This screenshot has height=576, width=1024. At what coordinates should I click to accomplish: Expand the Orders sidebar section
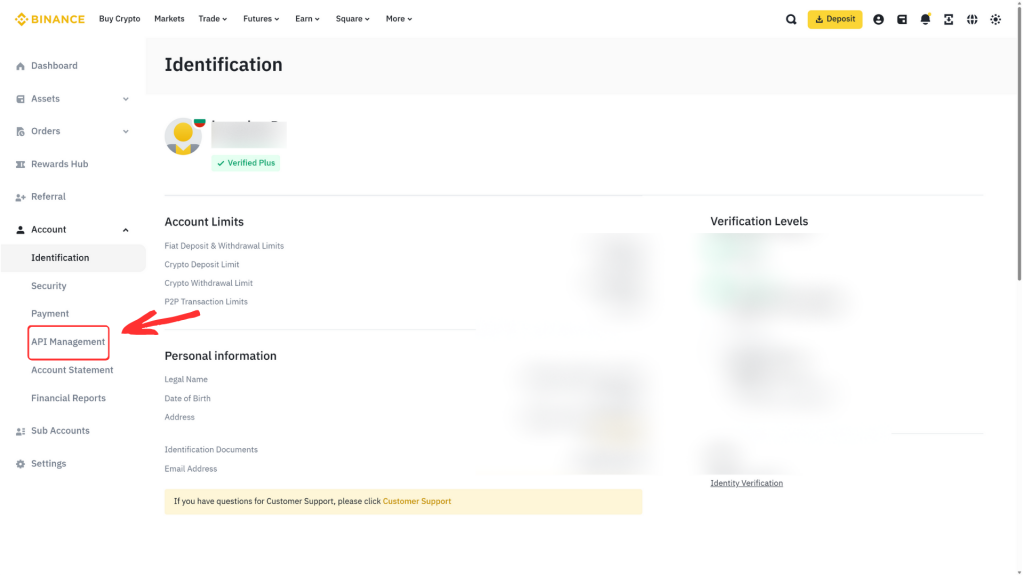125,131
